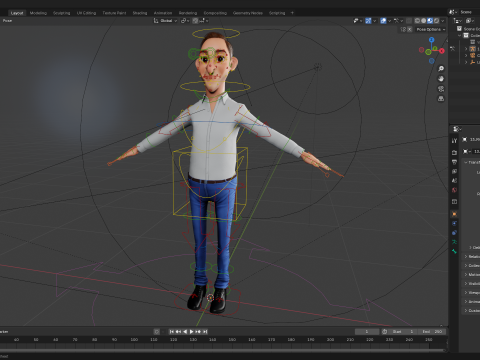Viewport: 480px width, 360px height.
Task: Switch to the UV Editing workspace tab
Action: [86, 13]
